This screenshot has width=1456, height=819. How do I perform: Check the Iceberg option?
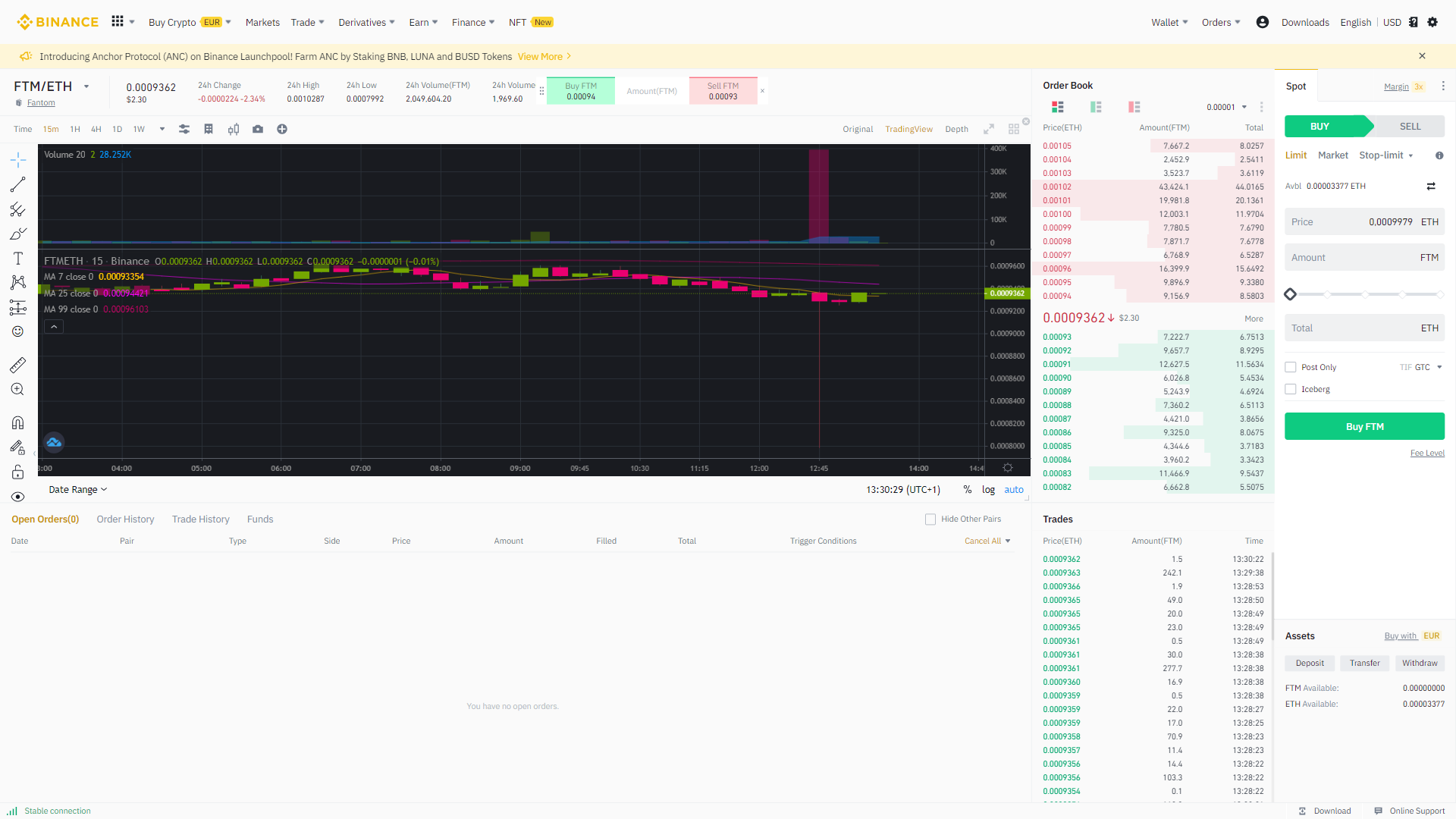point(1291,389)
